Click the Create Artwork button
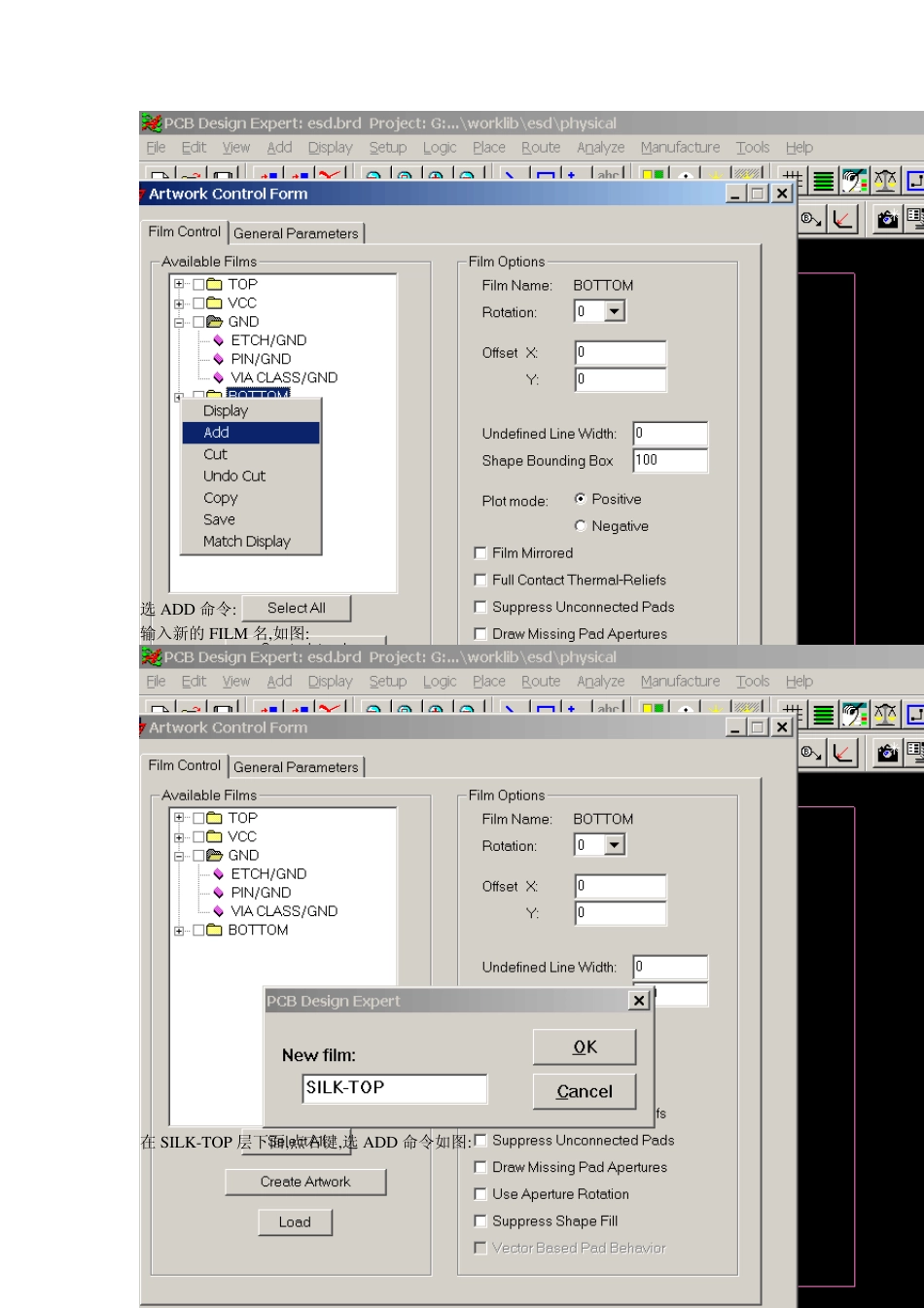924x1308 pixels. (305, 1182)
